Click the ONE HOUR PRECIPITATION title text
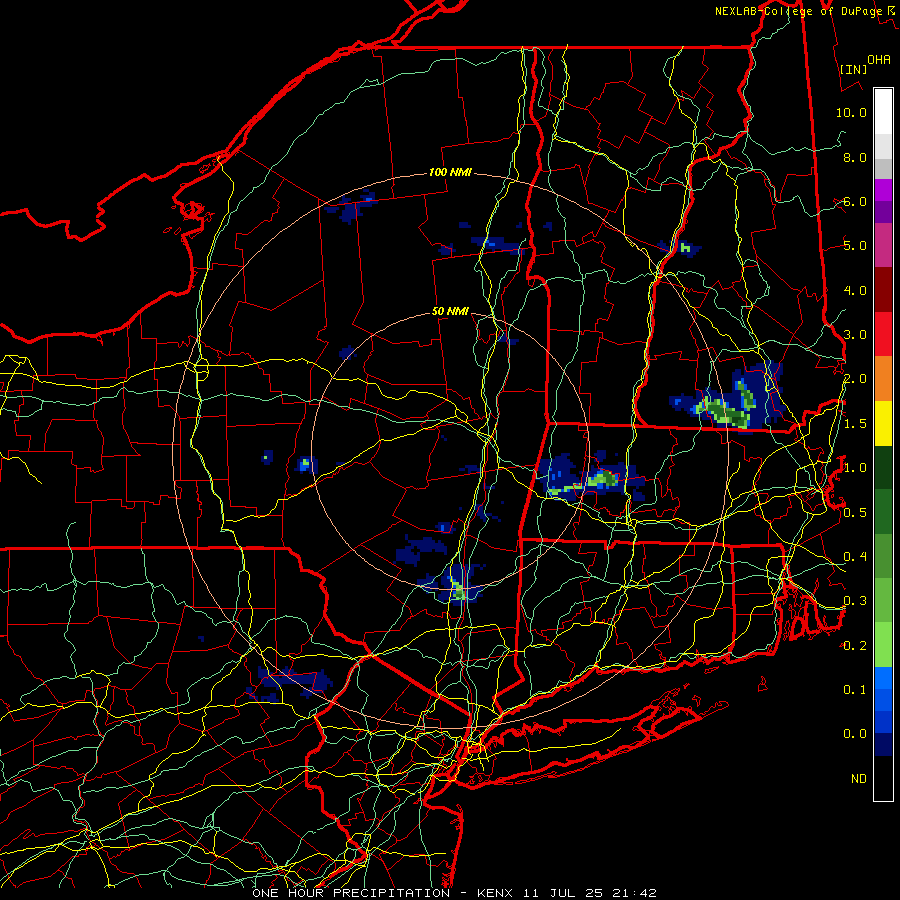900x900 pixels. point(351,893)
